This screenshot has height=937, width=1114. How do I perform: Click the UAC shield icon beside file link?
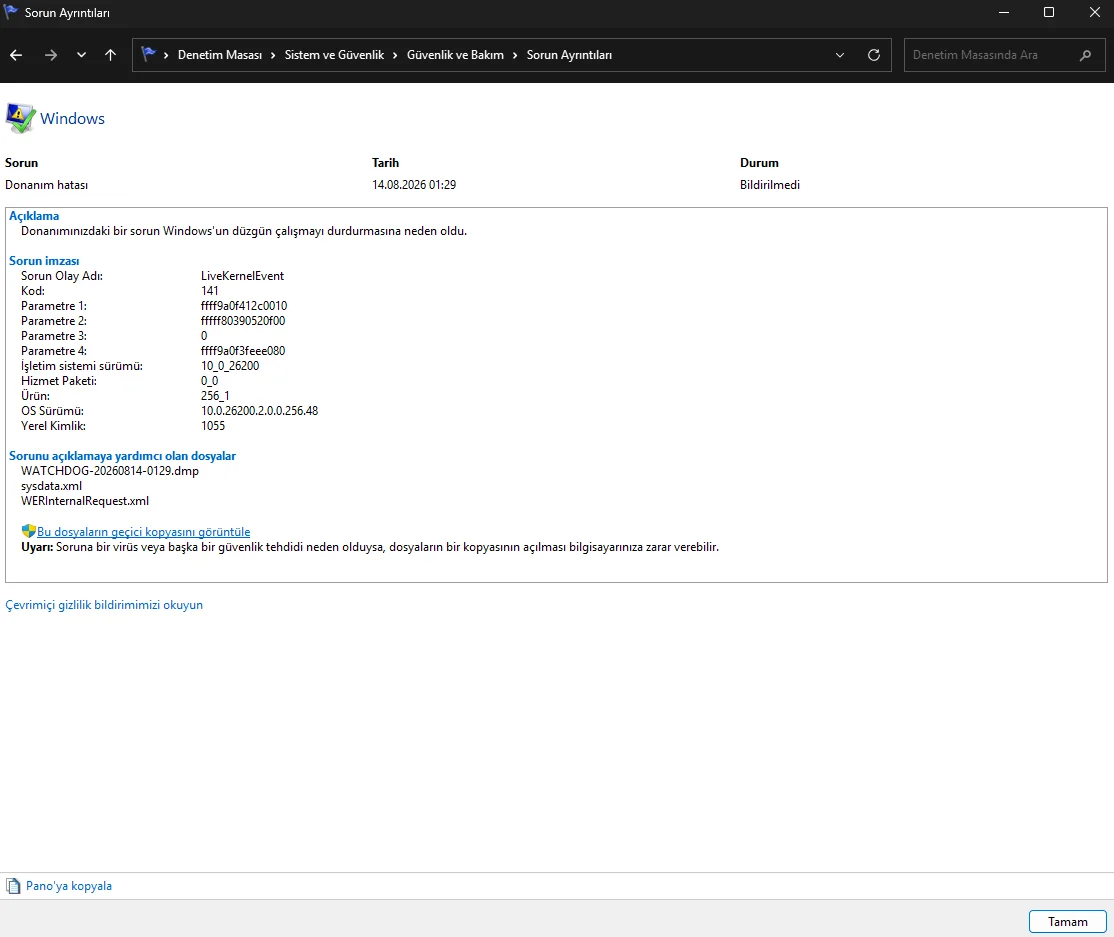(x=28, y=531)
